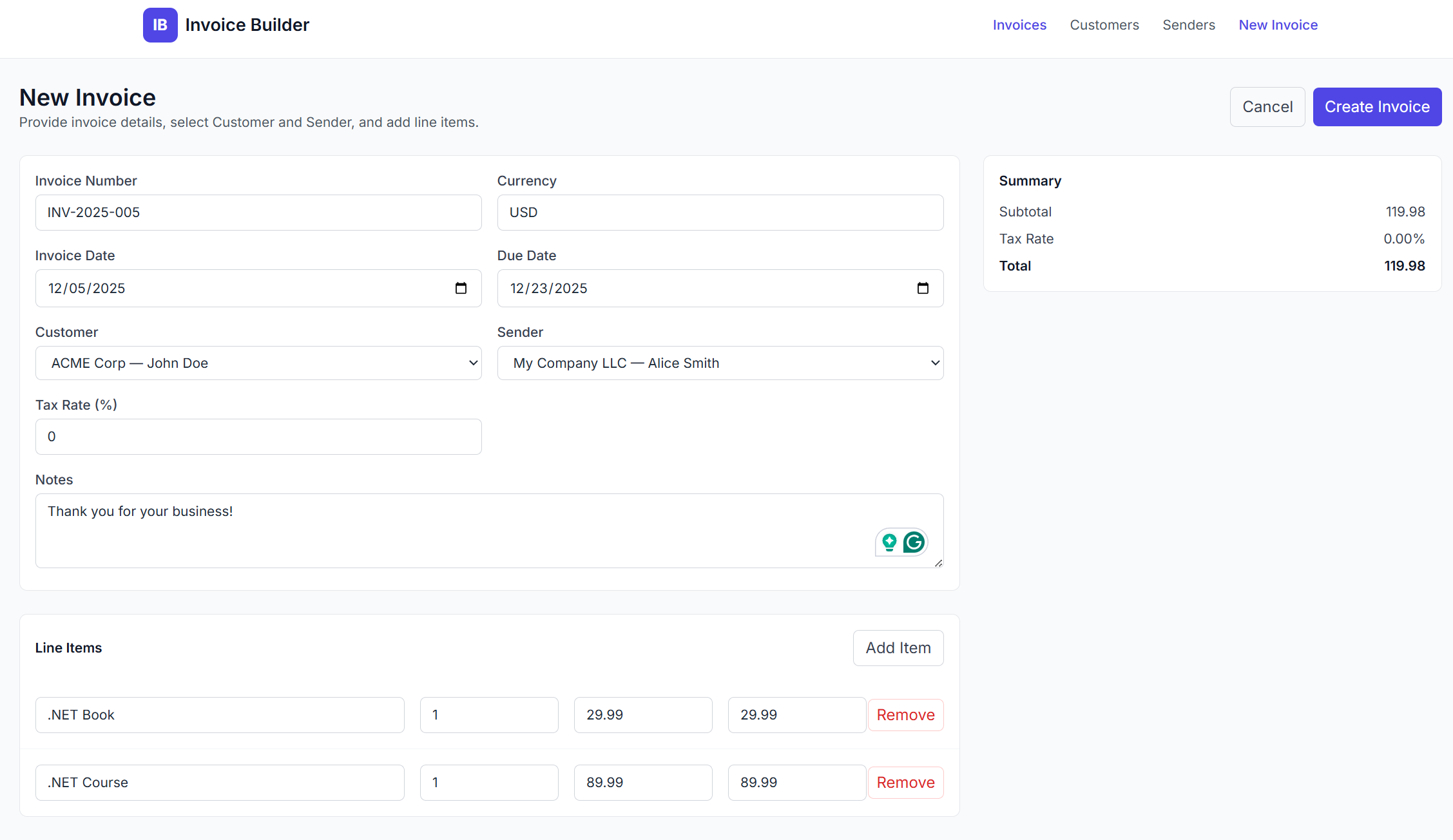This screenshot has height=840, width=1453.
Task: Open the Invoice Date calendar picker
Action: pyautogui.click(x=461, y=288)
